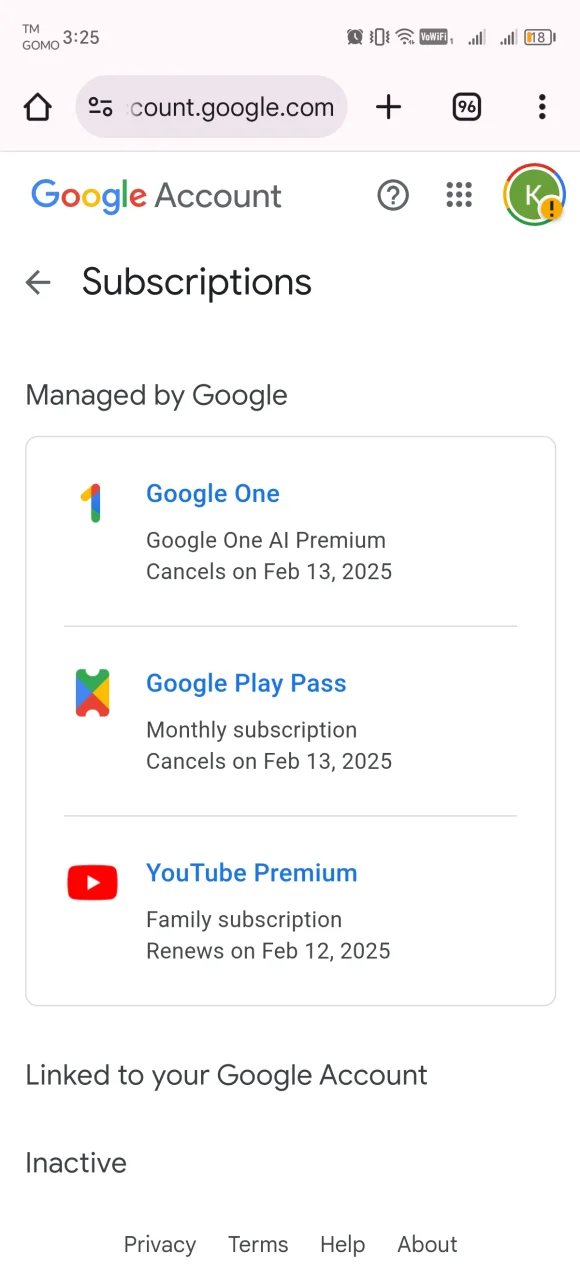Click the YouTube Premium play icon
Viewport: 580px width, 1280px height.
[92, 882]
